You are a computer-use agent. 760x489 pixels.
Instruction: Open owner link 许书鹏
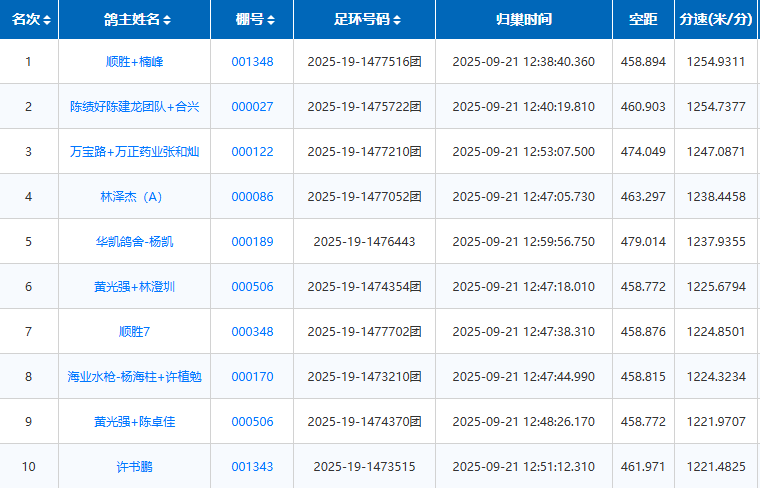tap(134, 467)
